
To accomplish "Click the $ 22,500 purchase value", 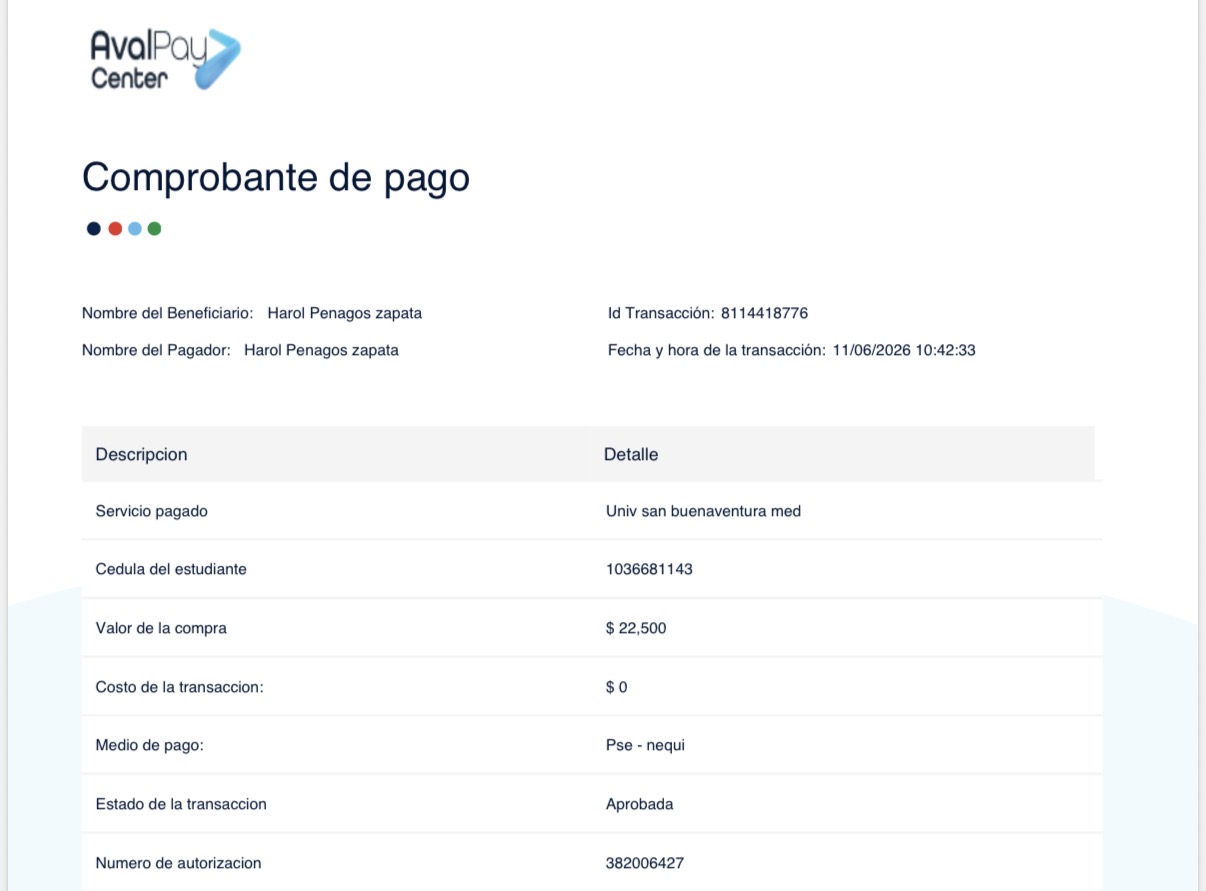I will point(636,628).
